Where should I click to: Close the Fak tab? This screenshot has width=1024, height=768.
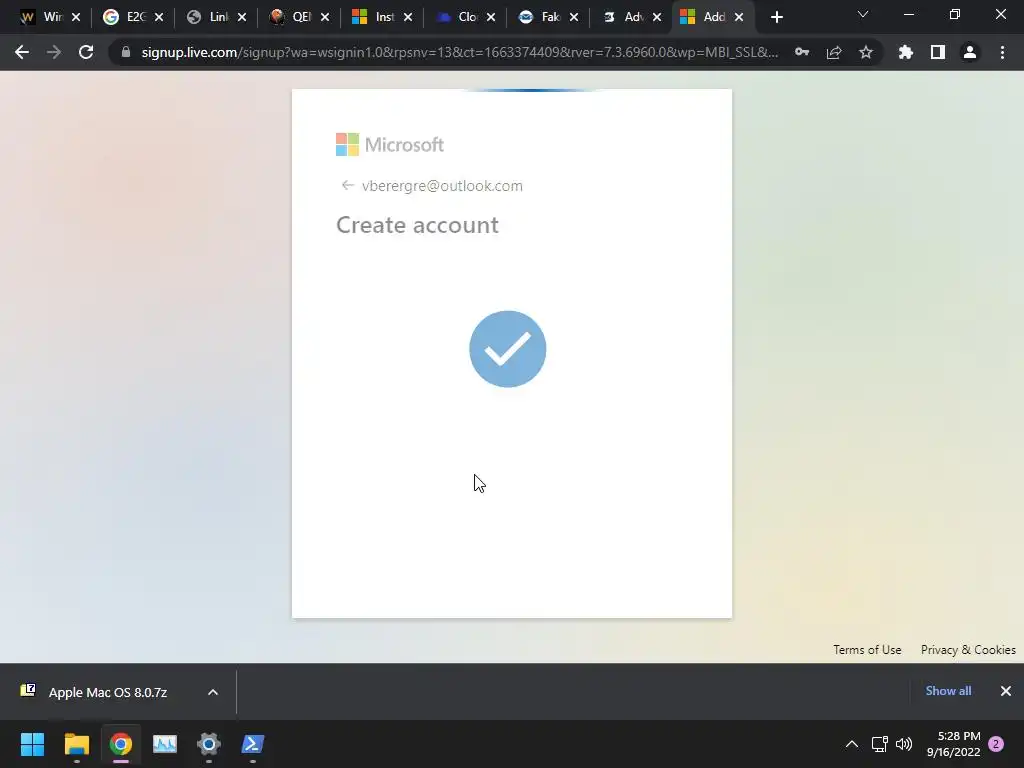[573, 18]
